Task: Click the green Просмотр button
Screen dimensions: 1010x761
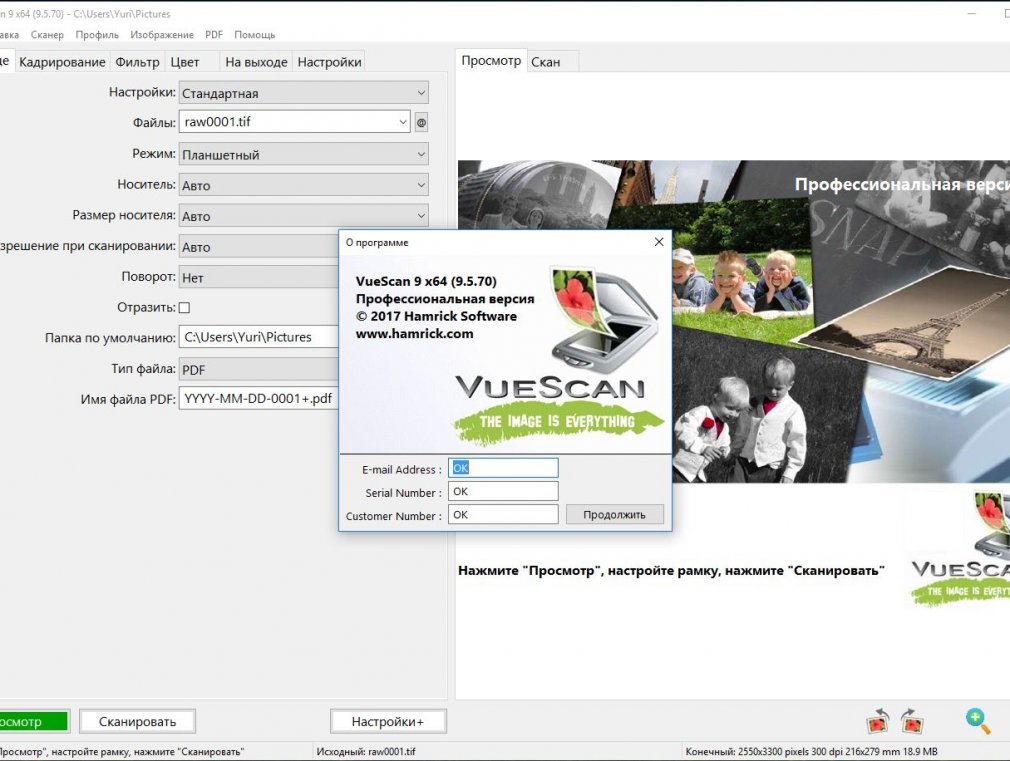Action: pos(32,722)
